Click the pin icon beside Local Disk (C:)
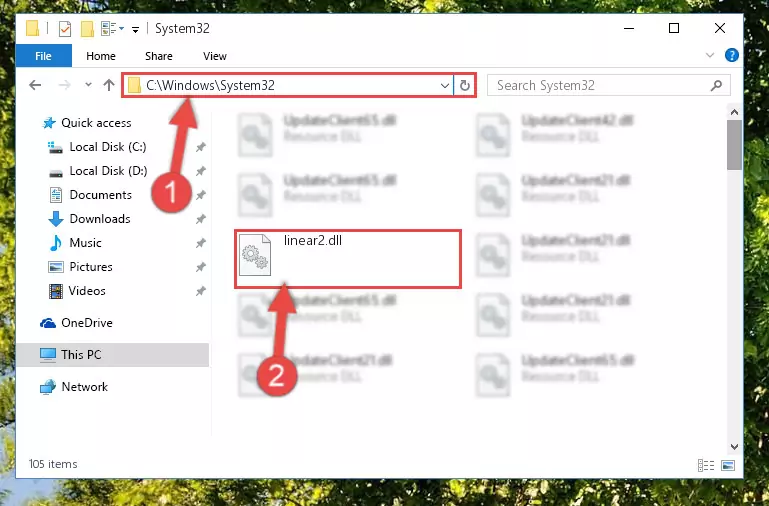The width and height of the screenshot is (769, 506). [201, 147]
